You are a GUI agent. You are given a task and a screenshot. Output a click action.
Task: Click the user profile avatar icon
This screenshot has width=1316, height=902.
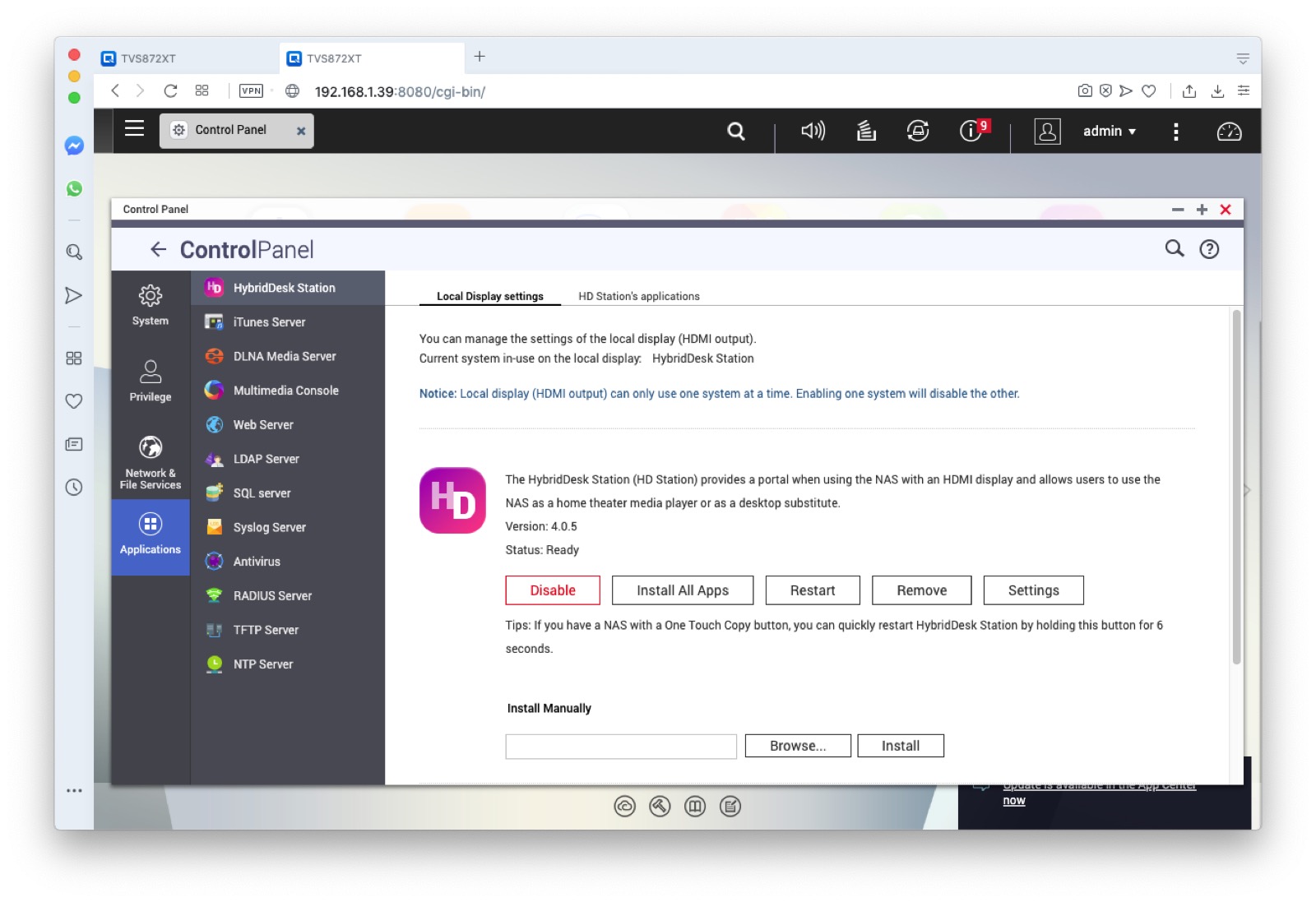click(x=1047, y=131)
